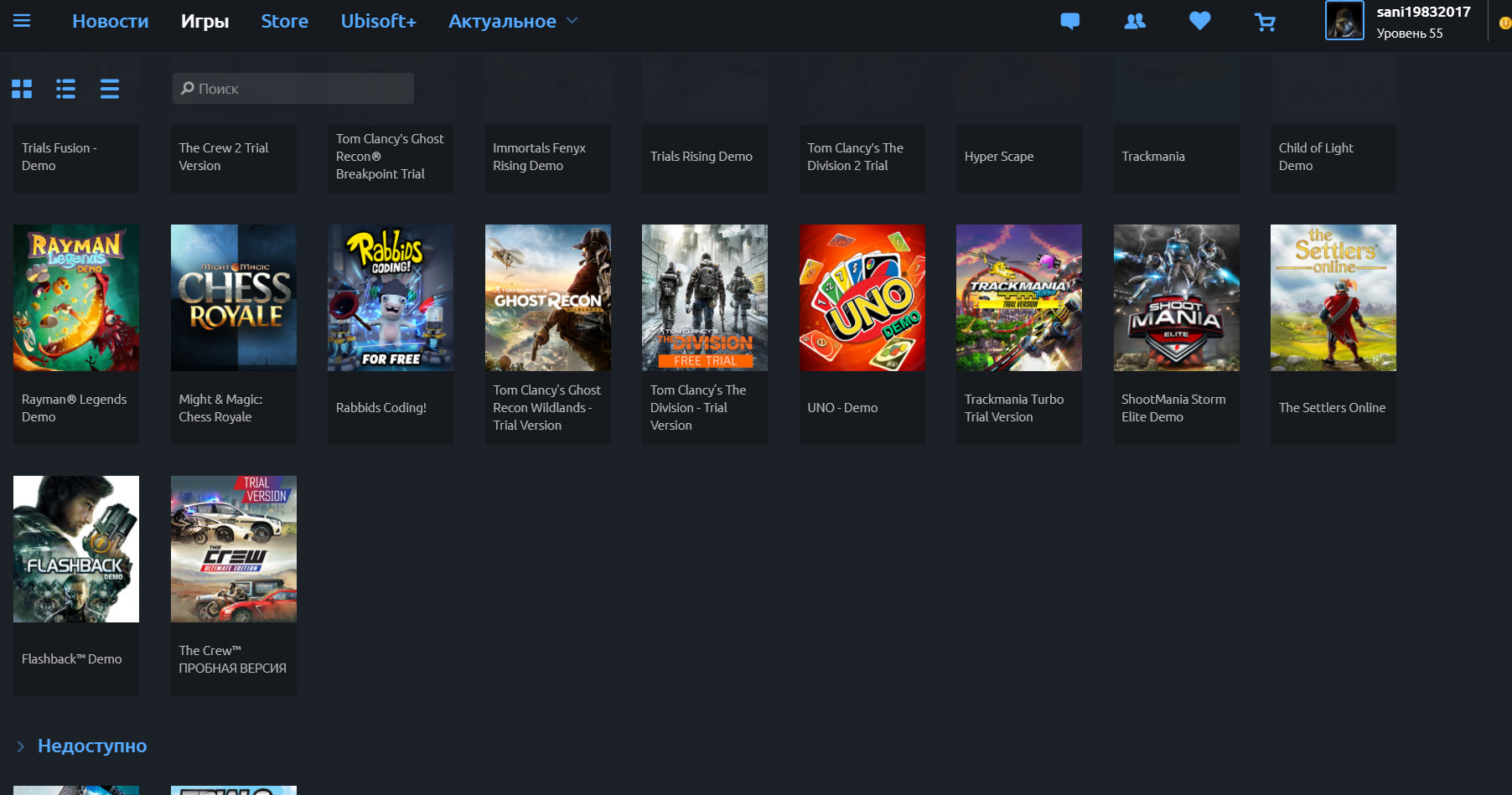Select the compact list layout icon

click(109, 88)
